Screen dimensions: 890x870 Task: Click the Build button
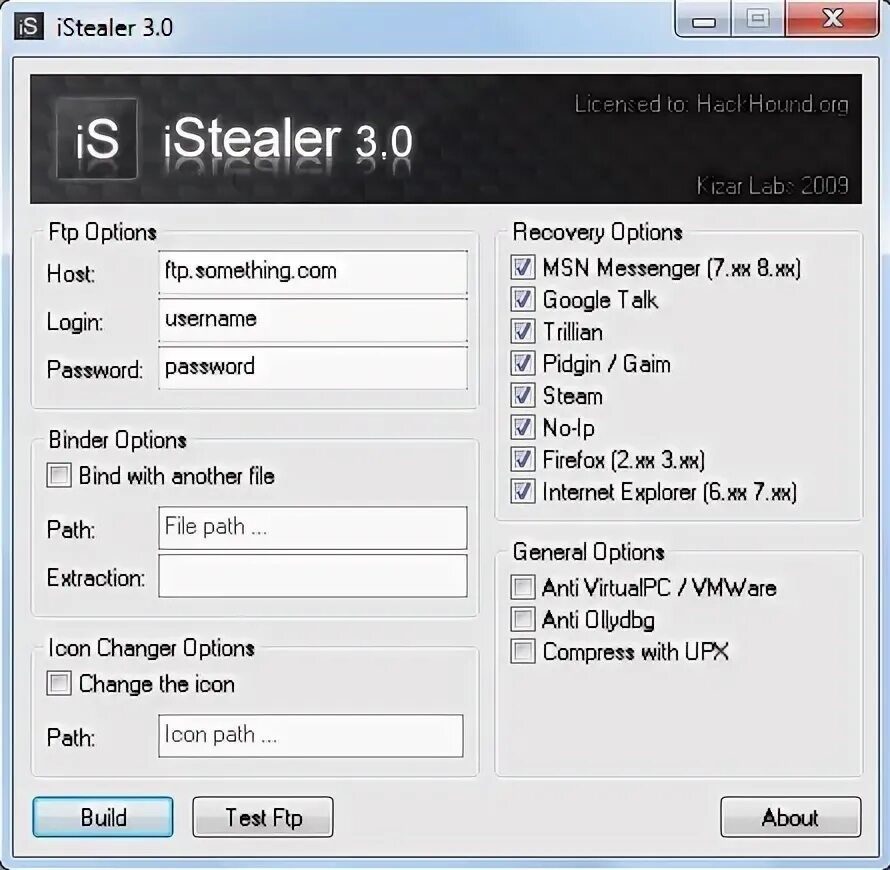(103, 817)
